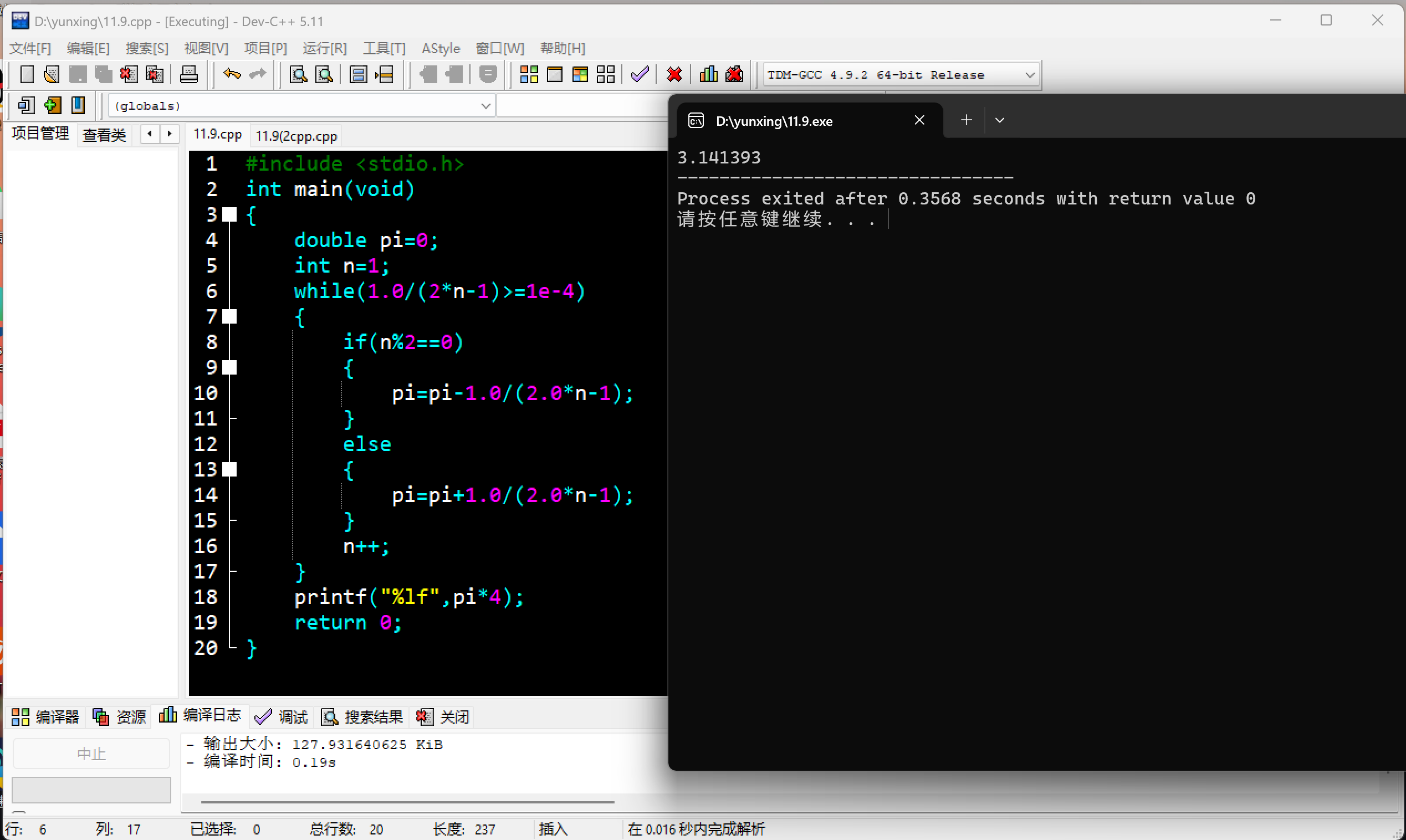
Task: Collapse the while block fold on line 7
Action: 229,316
